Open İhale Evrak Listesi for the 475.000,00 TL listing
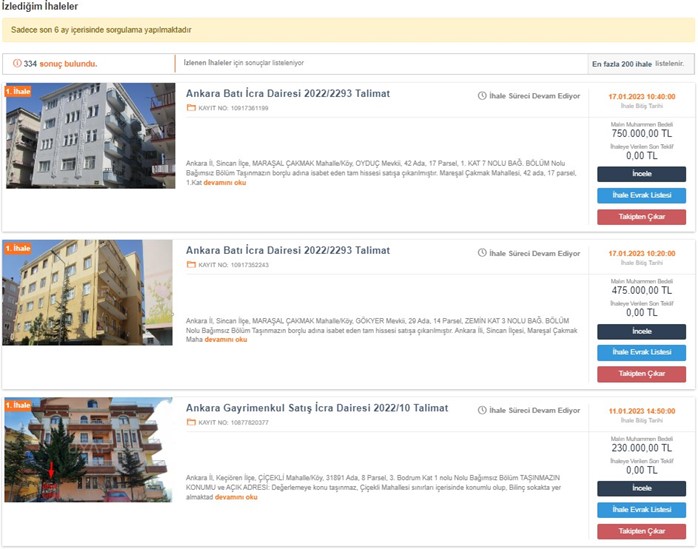 [x=641, y=352]
